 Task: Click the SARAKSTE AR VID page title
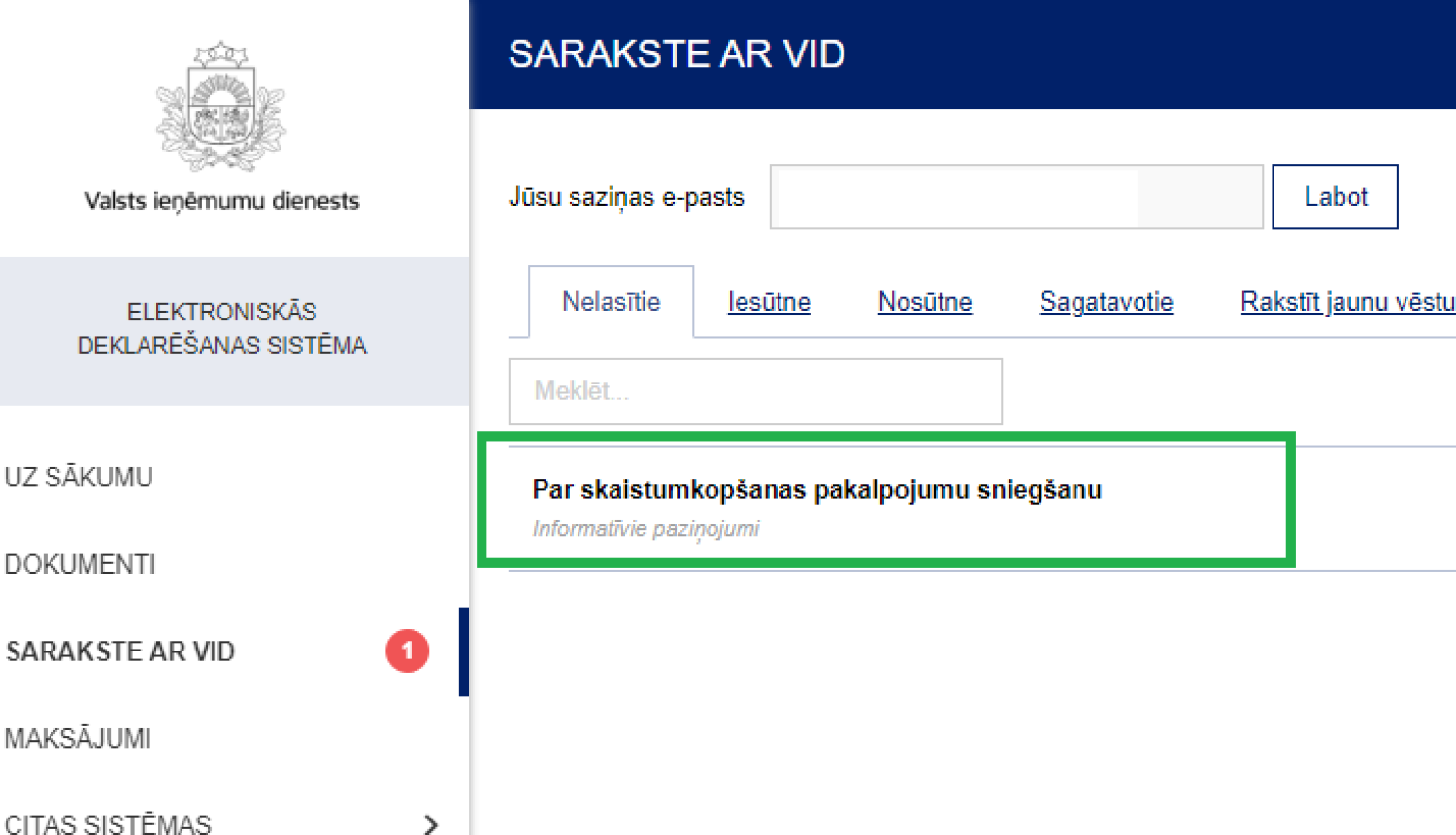coord(677,53)
